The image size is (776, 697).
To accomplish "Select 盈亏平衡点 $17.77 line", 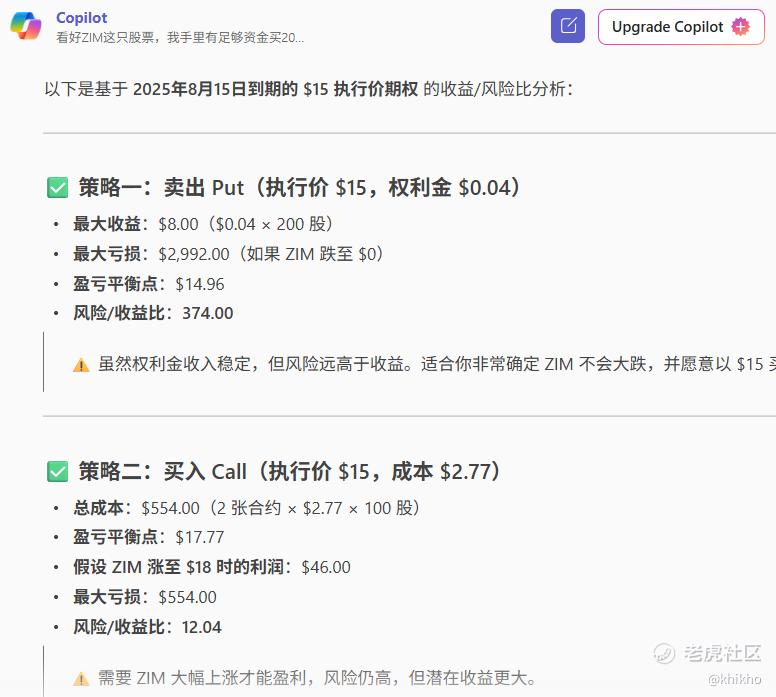I will point(148,537).
